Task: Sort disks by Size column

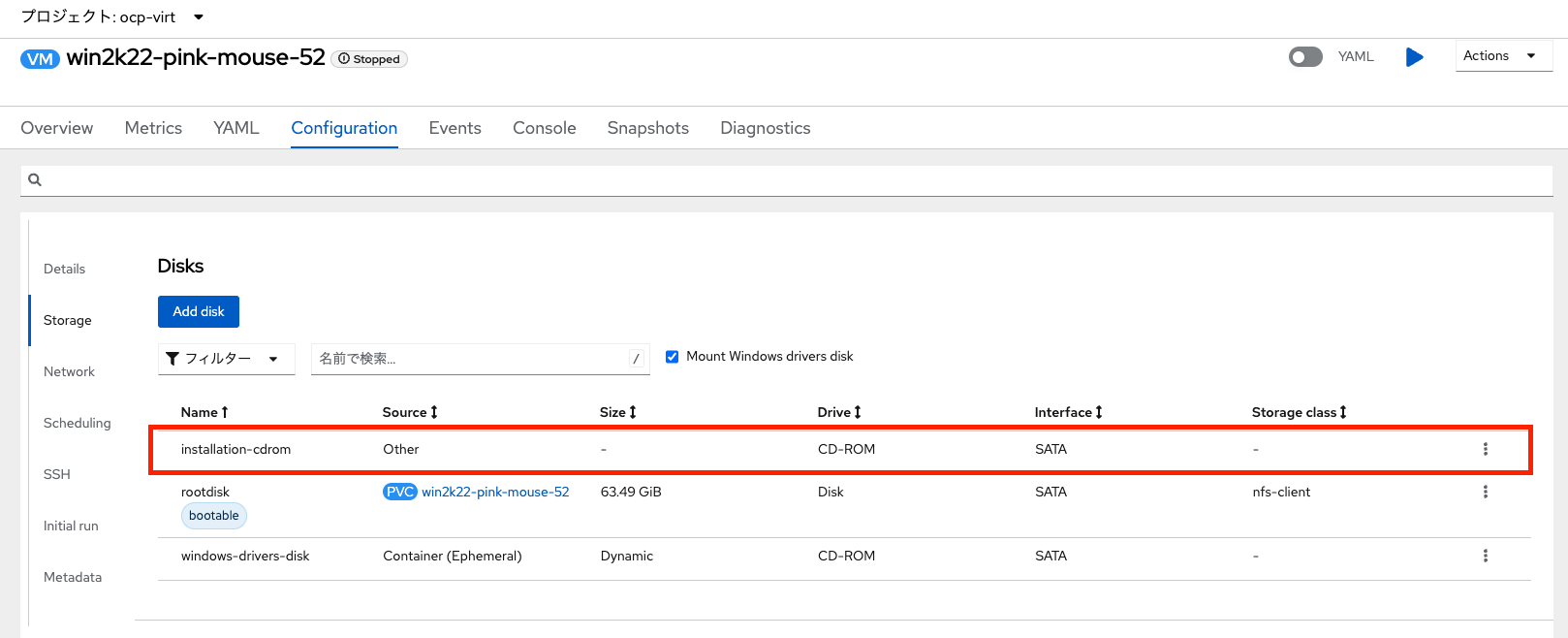Action: (632, 412)
